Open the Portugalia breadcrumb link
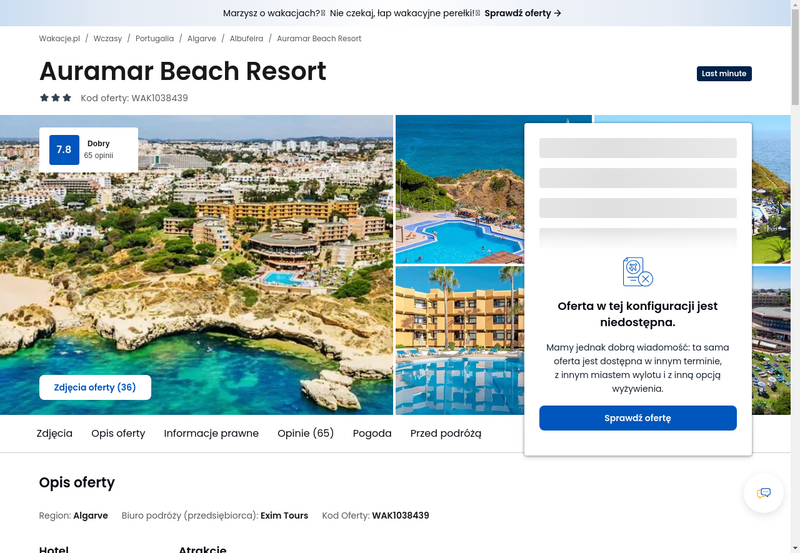Screen dimensions: 800x553 click(x=155, y=38)
